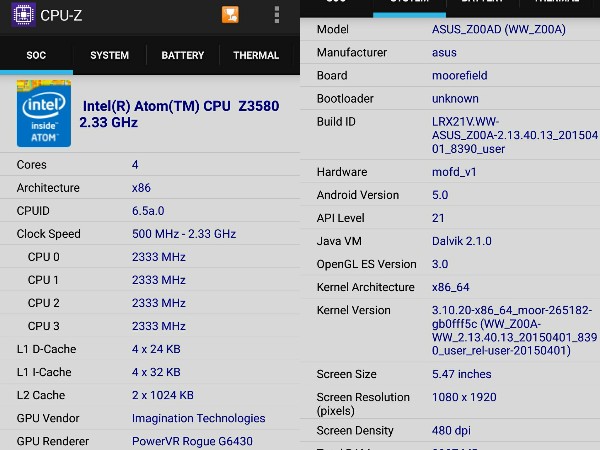The height and width of the screenshot is (450, 600).
Task: Switch to the SYSTEM tab in left panel
Action: [109, 55]
